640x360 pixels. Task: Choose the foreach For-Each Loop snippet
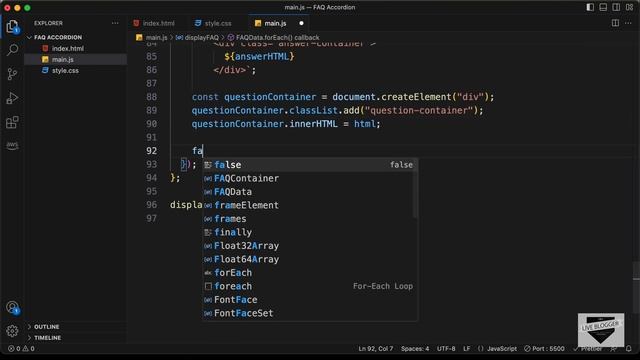(310, 286)
